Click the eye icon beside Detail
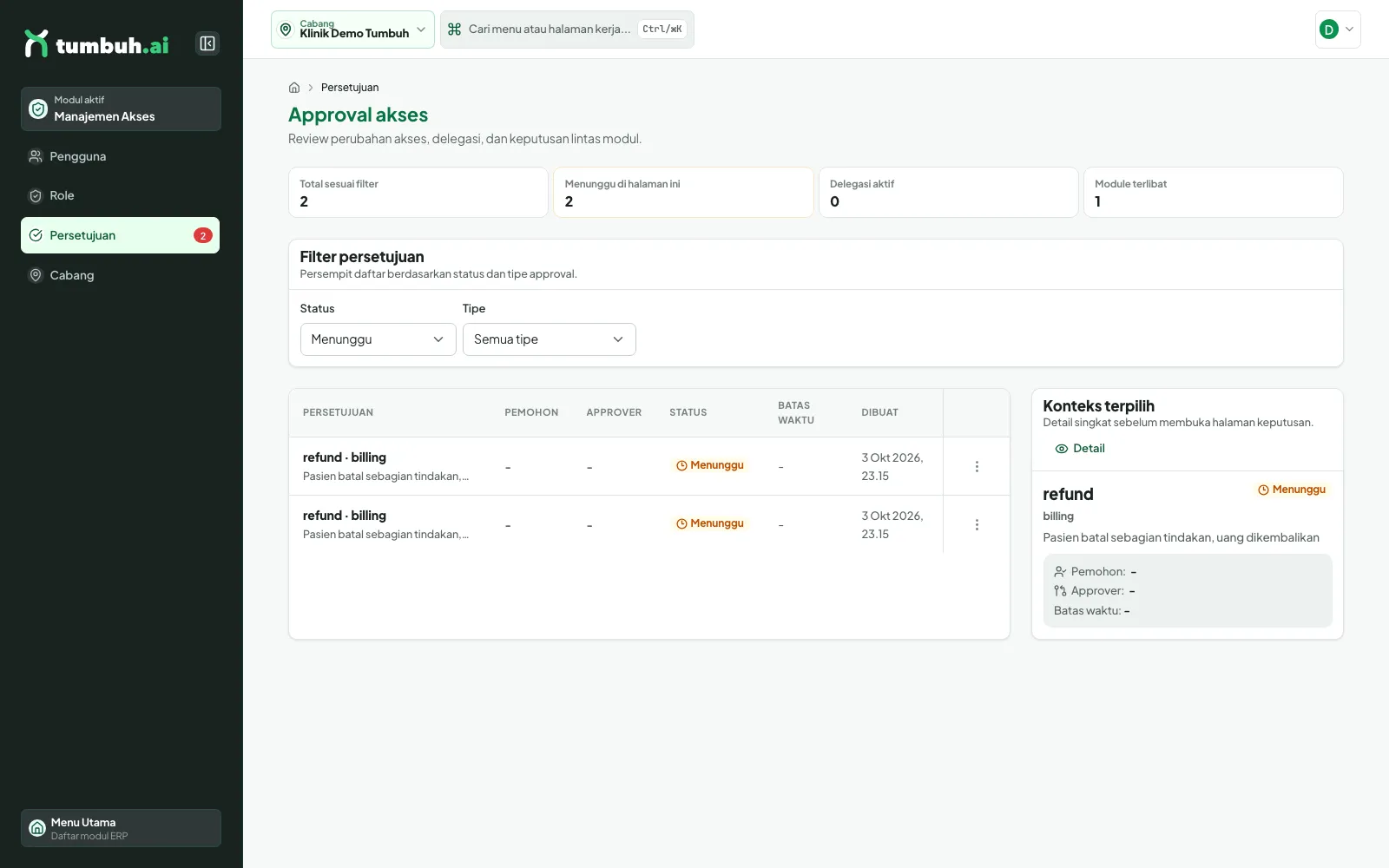The height and width of the screenshot is (868, 1389). click(x=1061, y=449)
